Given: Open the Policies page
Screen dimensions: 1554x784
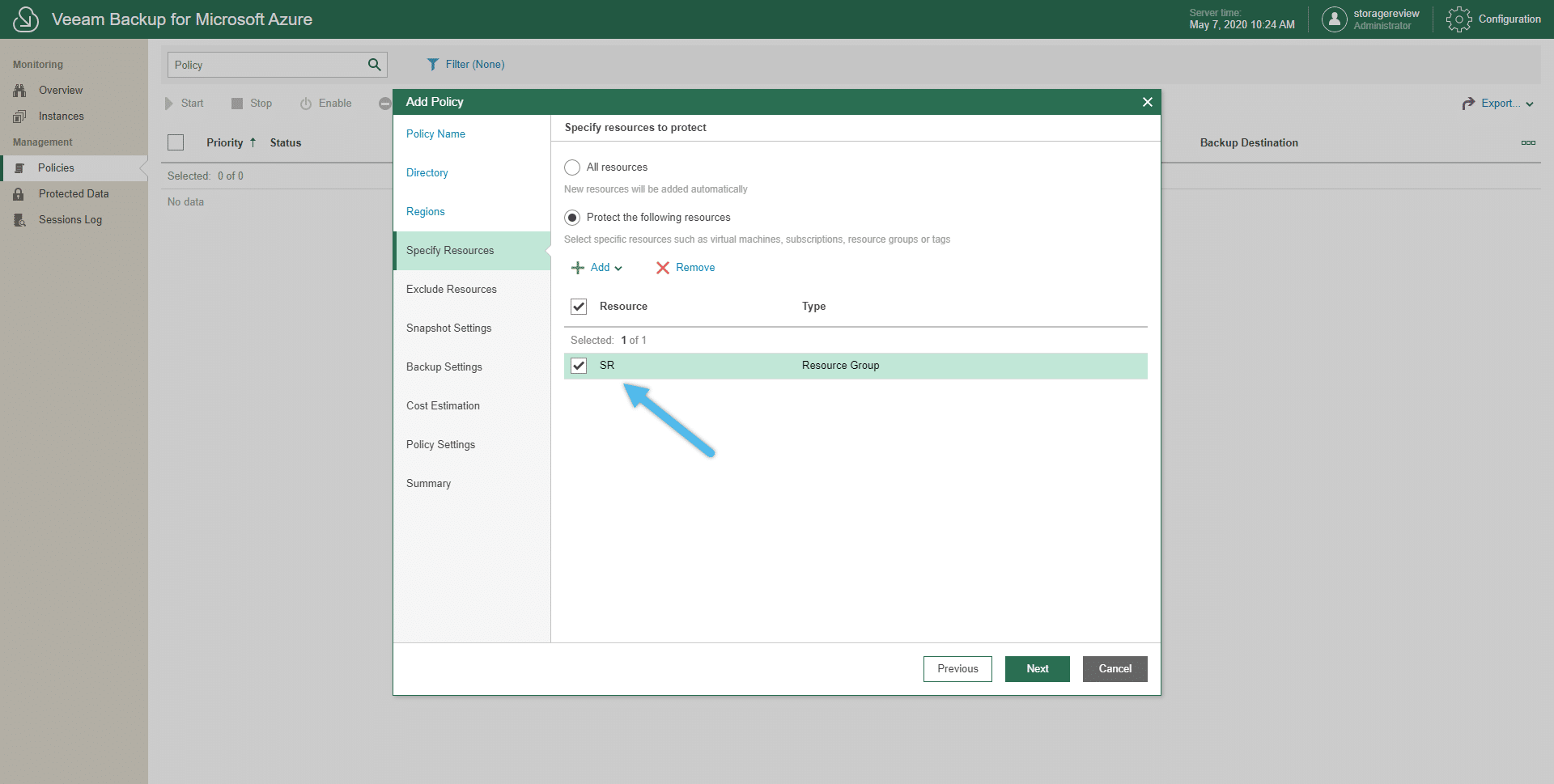Looking at the screenshot, I should (56, 168).
